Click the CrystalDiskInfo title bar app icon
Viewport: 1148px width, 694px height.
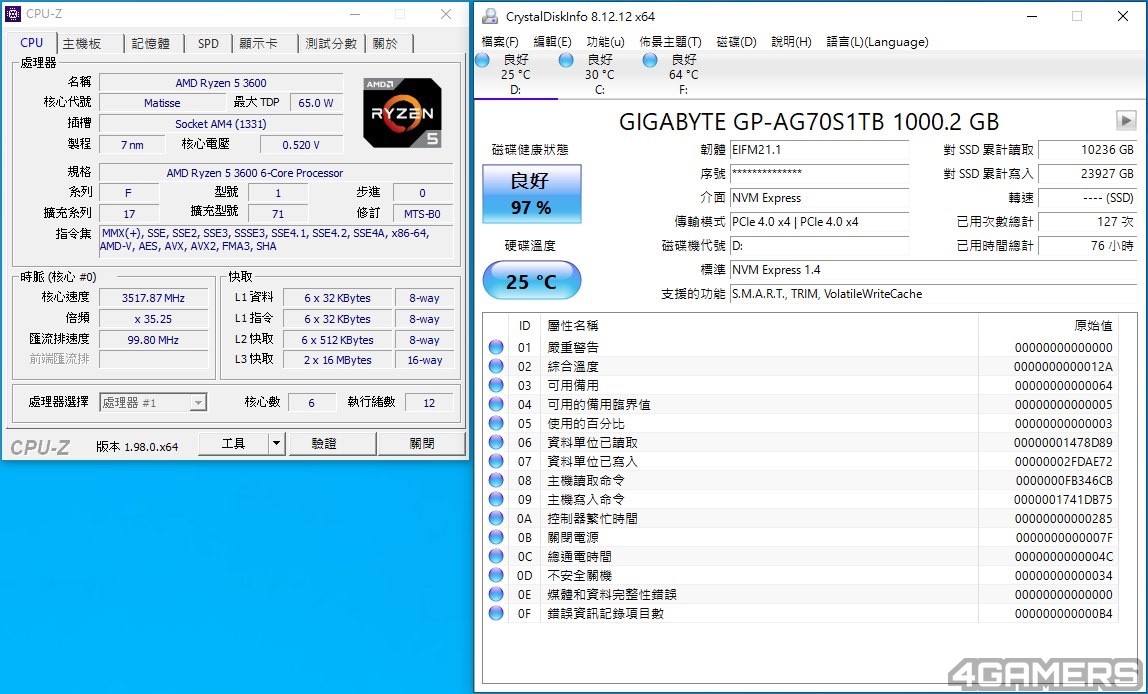tap(491, 16)
